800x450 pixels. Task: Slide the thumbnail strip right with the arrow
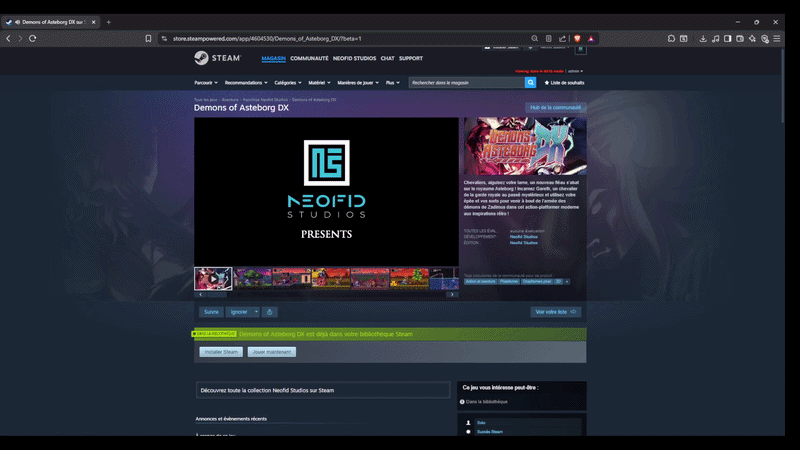click(452, 294)
